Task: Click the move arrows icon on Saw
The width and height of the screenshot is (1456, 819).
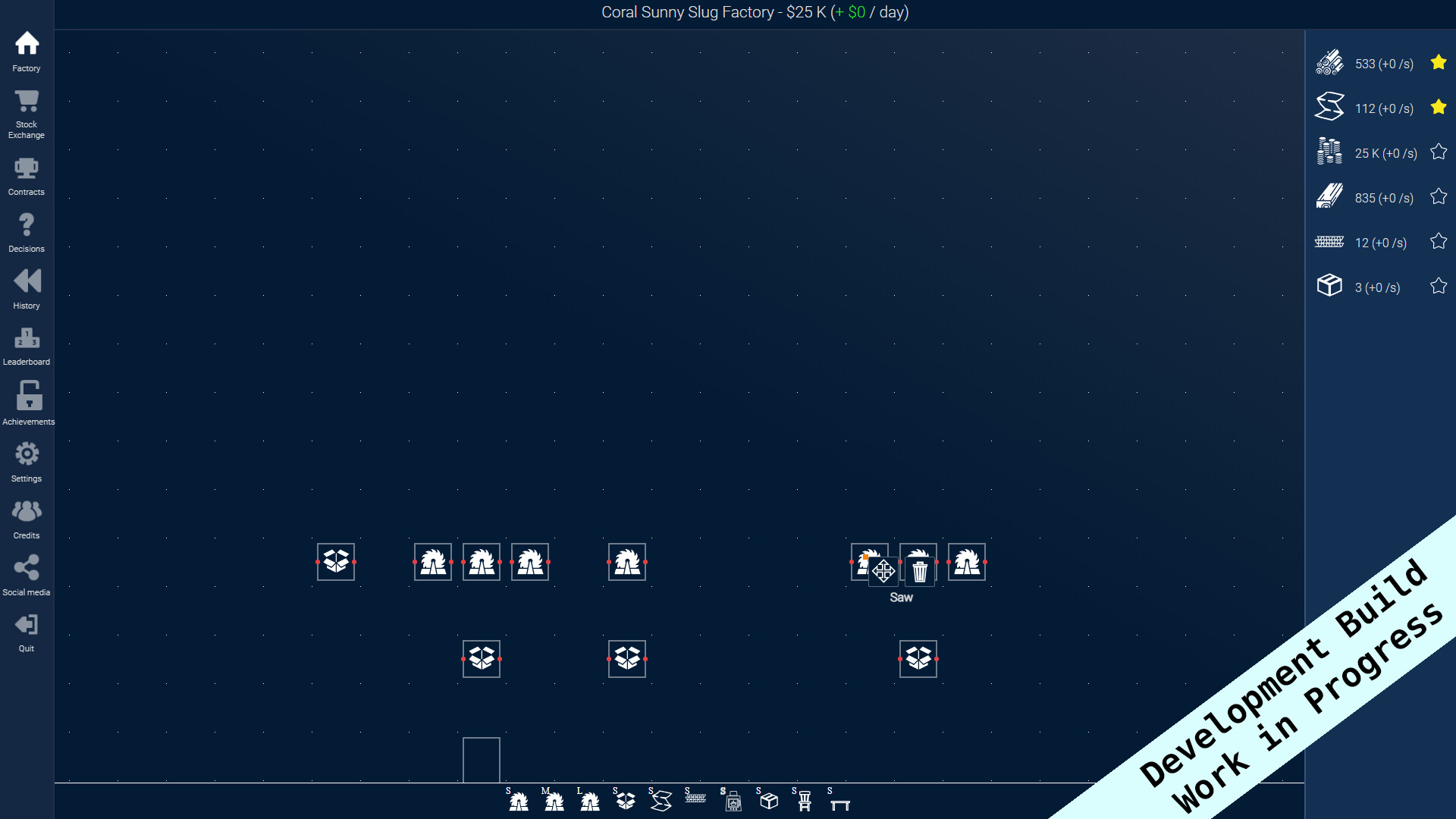Action: click(x=883, y=571)
